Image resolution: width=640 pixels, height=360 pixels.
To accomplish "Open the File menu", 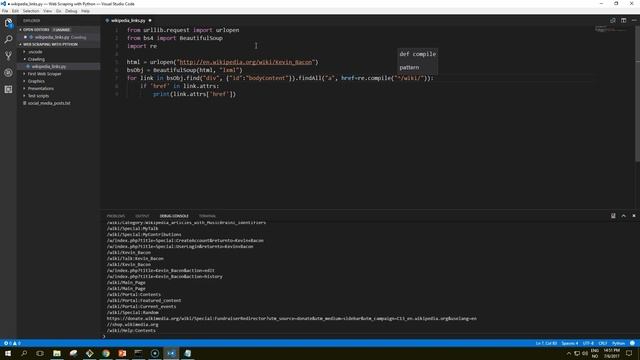I will pyautogui.click(x=5, y=11).
